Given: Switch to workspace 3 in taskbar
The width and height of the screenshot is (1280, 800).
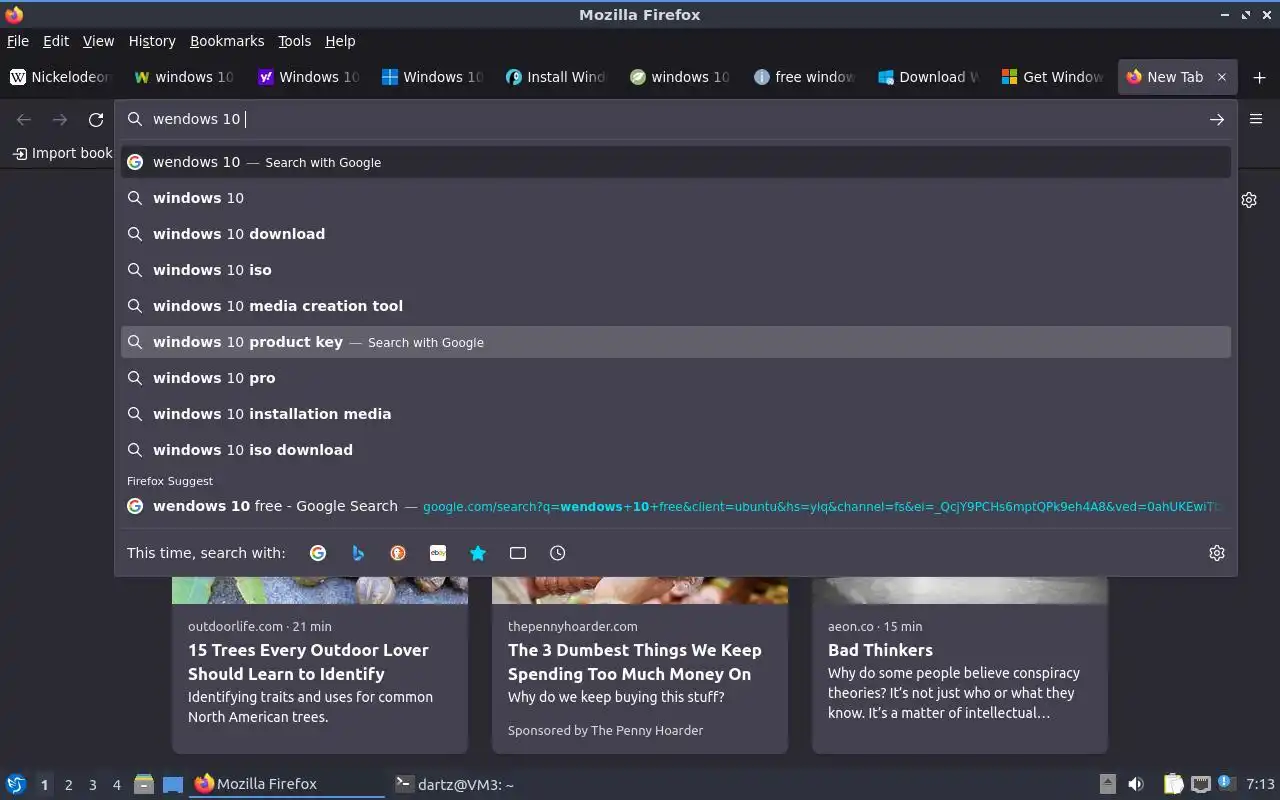Looking at the screenshot, I should [92, 785].
